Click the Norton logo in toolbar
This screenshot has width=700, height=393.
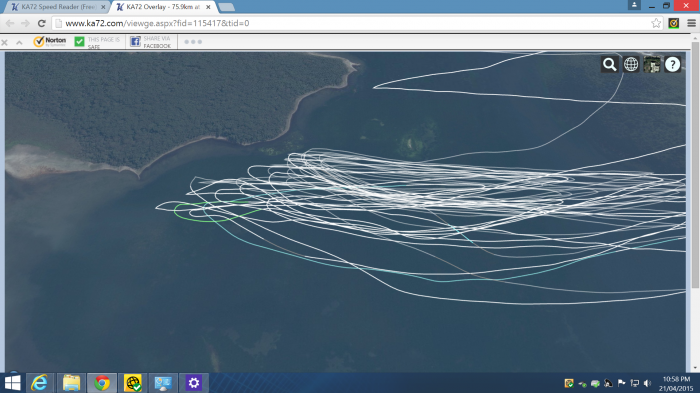[x=50, y=42]
